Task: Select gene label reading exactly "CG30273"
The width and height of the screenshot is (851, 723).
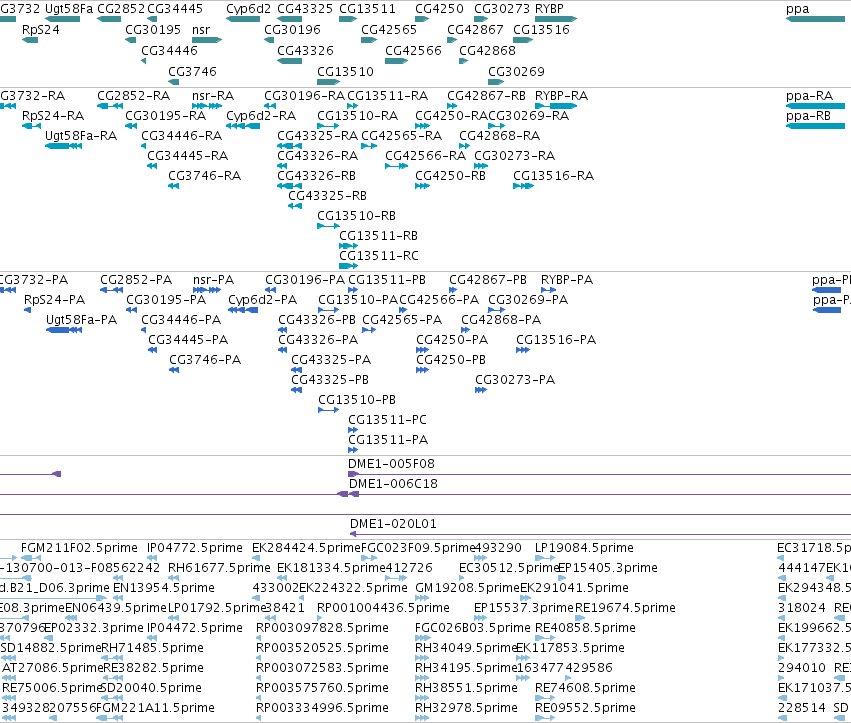Action: [x=502, y=9]
